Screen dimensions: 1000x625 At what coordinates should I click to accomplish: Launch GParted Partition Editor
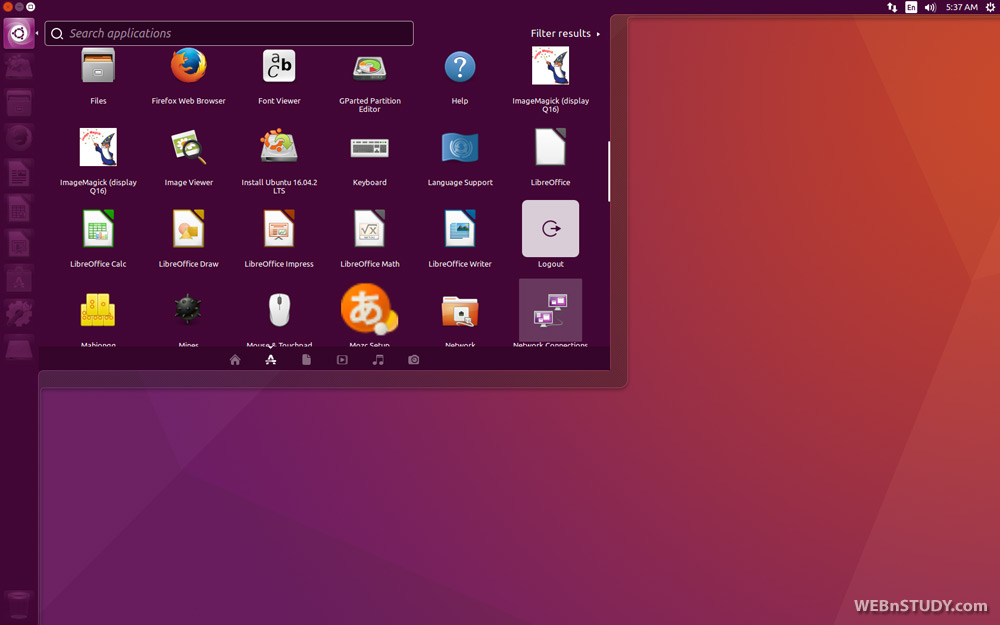(x=370, y=68)
